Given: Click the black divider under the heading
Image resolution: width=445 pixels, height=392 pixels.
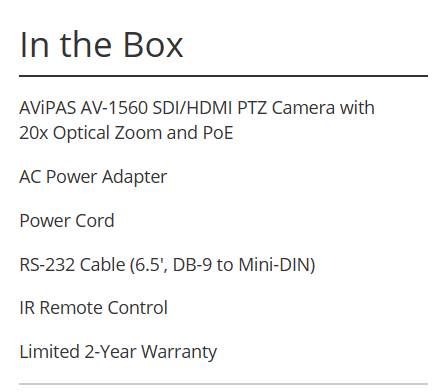Looking at the screenshot, I should pos(223,76).
